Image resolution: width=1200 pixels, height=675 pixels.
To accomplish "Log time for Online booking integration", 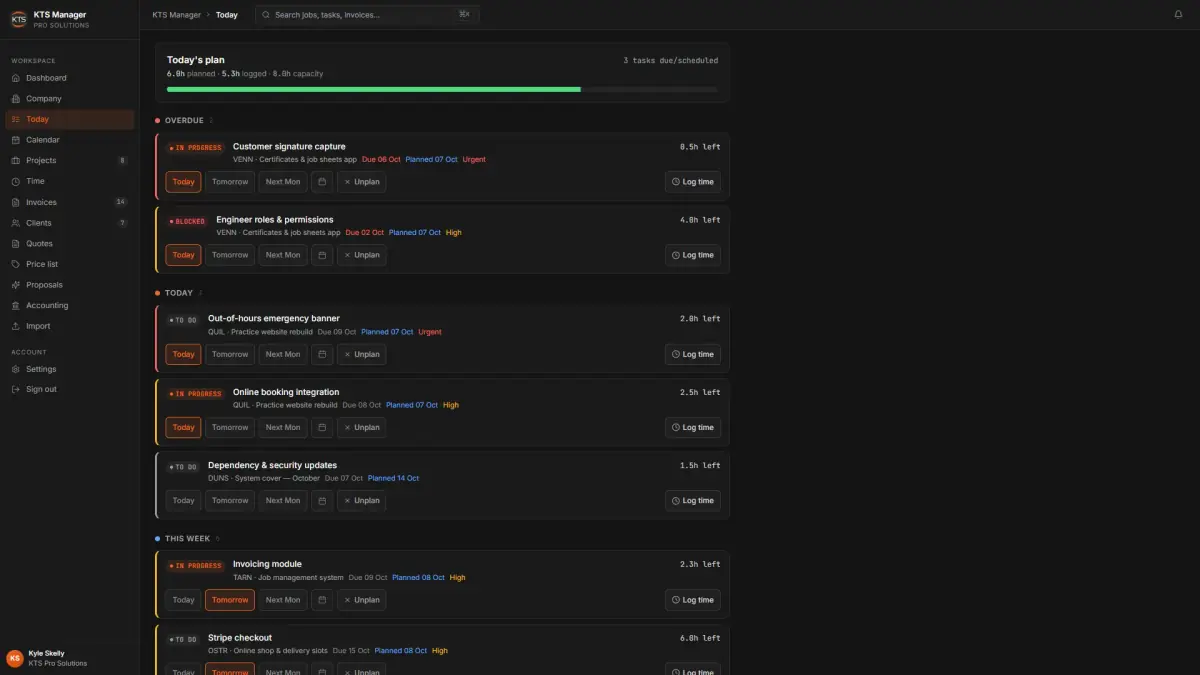I will click(693, 427).
